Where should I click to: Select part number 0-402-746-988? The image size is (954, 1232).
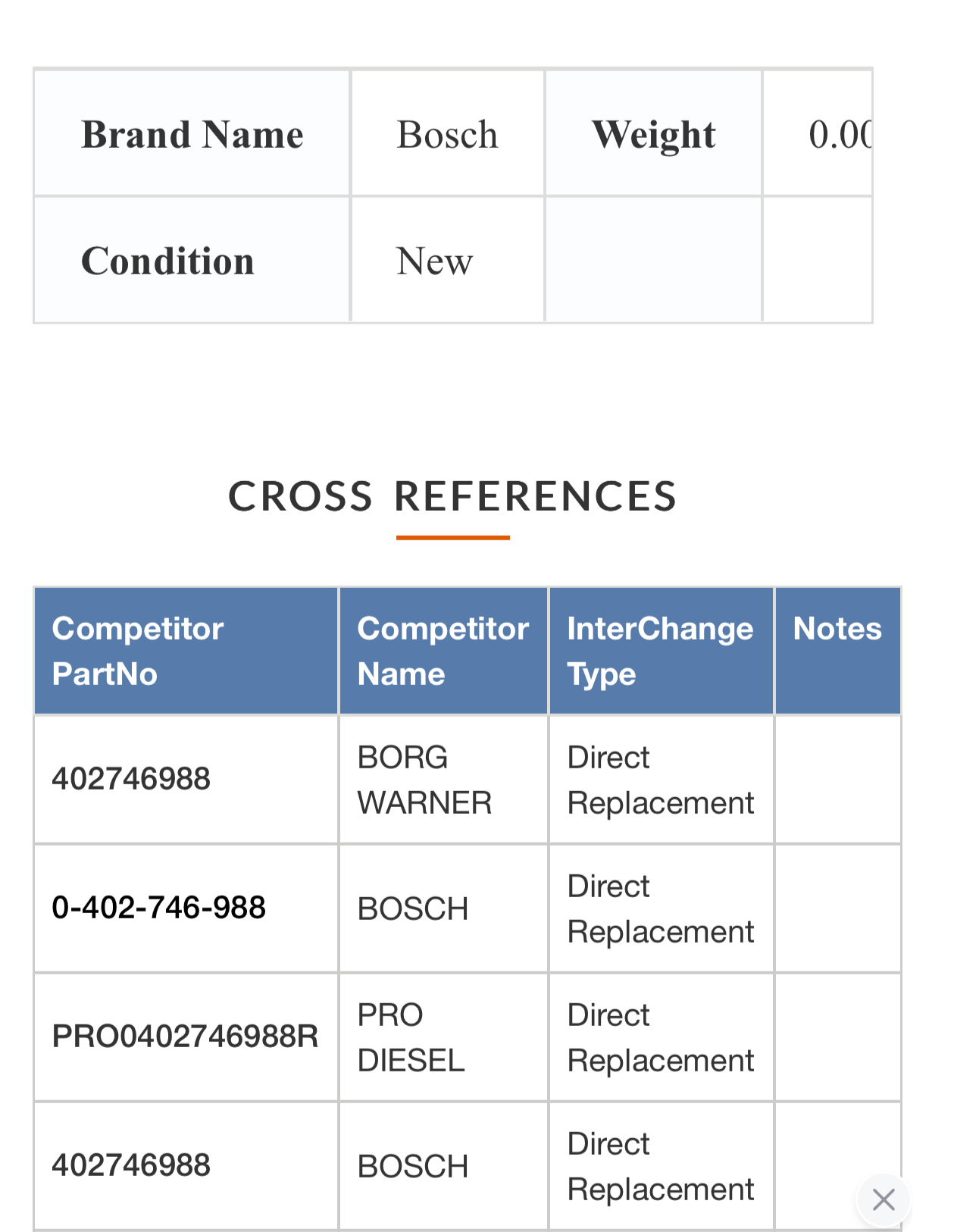click(x=159, y=908)
